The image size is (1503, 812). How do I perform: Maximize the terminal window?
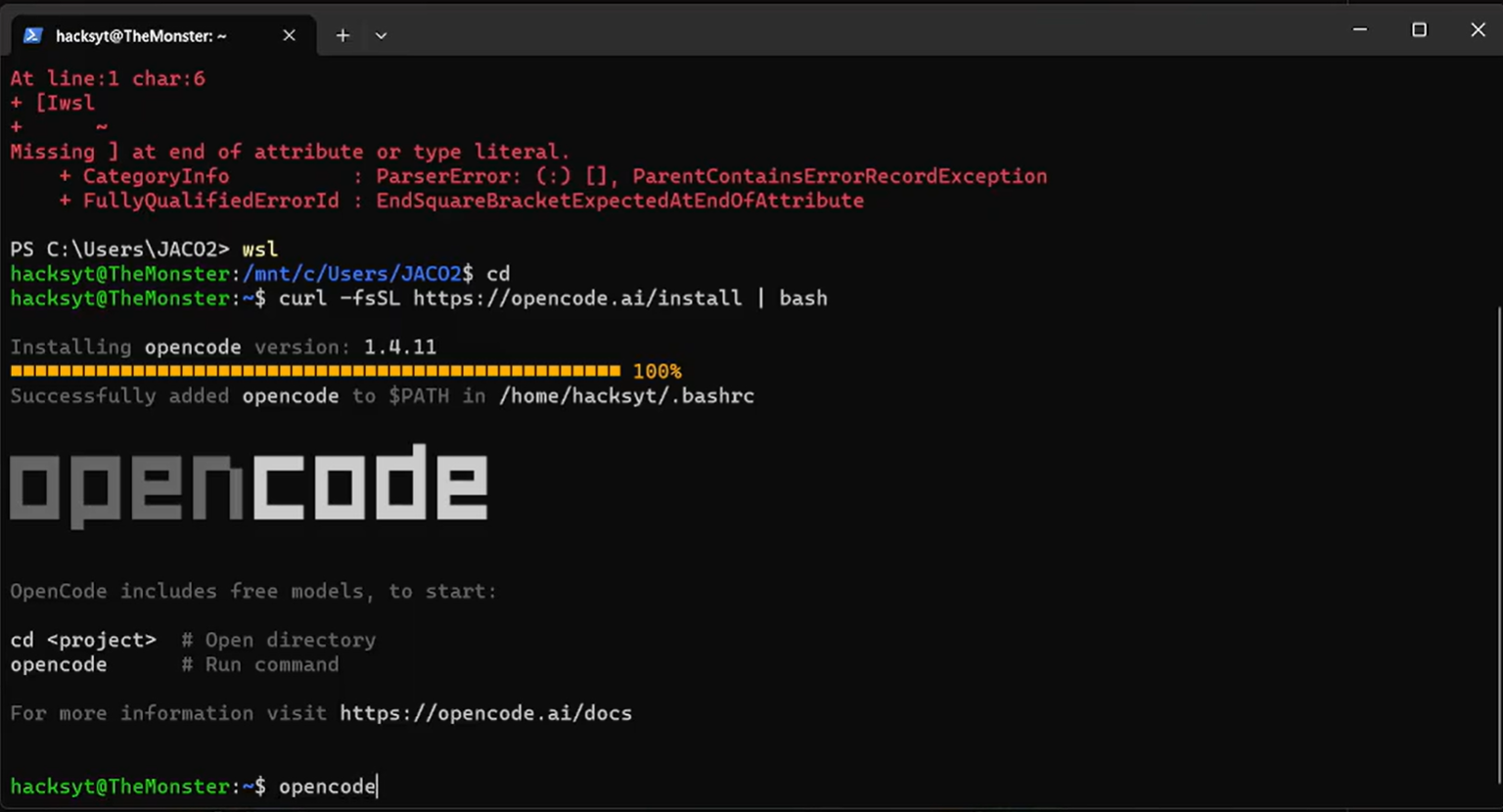point(1419,29)
